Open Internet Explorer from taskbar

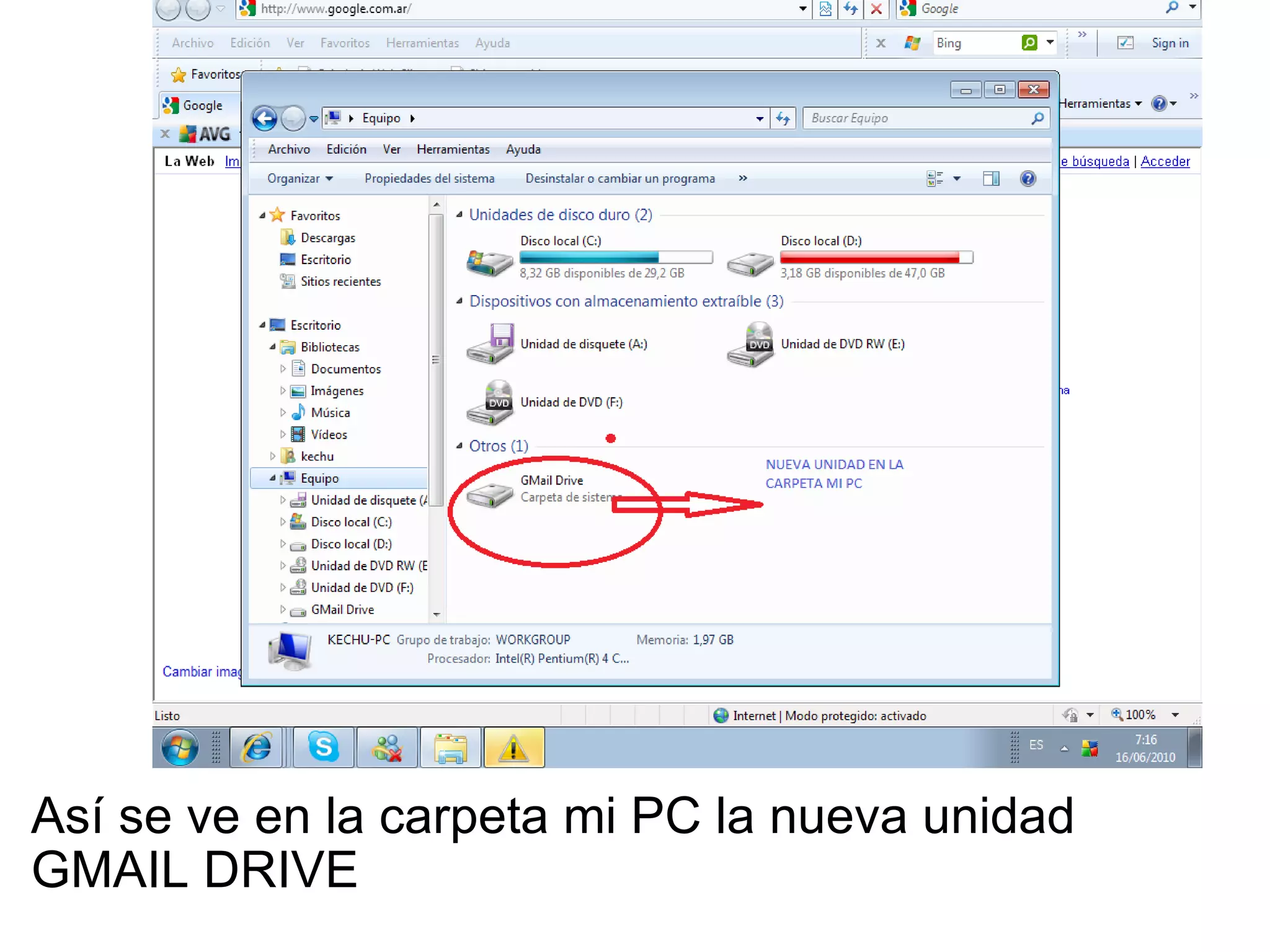(x=257, y=747)
